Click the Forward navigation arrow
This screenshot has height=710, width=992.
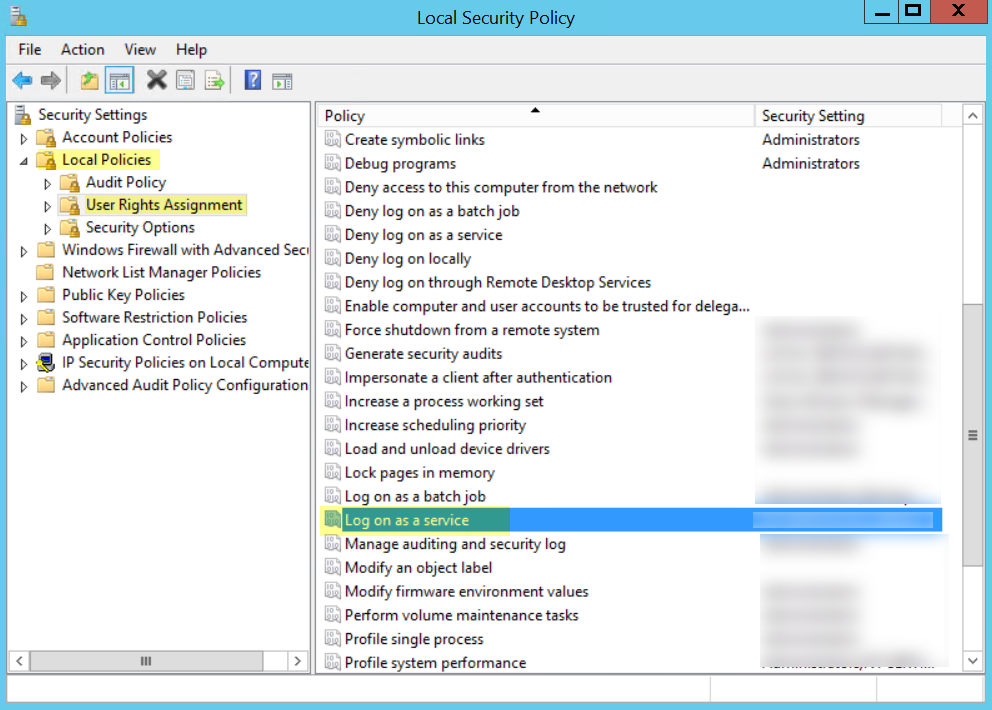(x=49, y=80)
